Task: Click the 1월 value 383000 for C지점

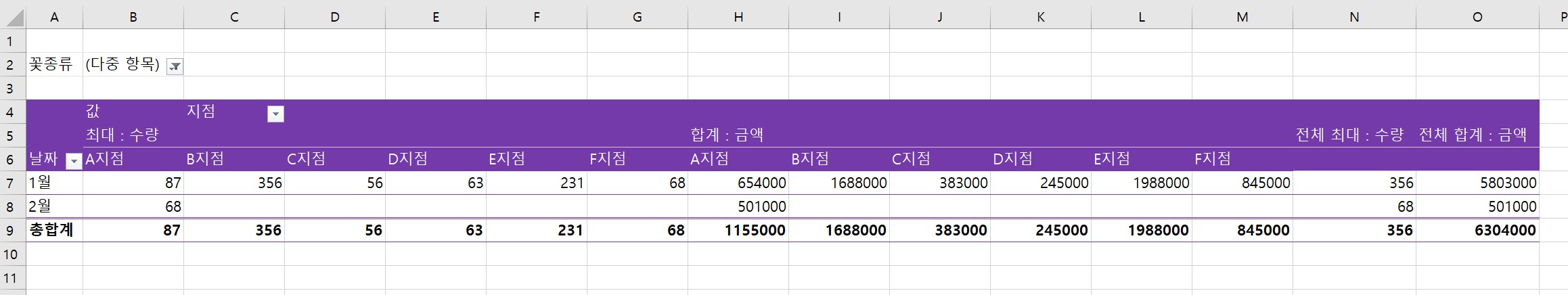Action: point(940,183)
